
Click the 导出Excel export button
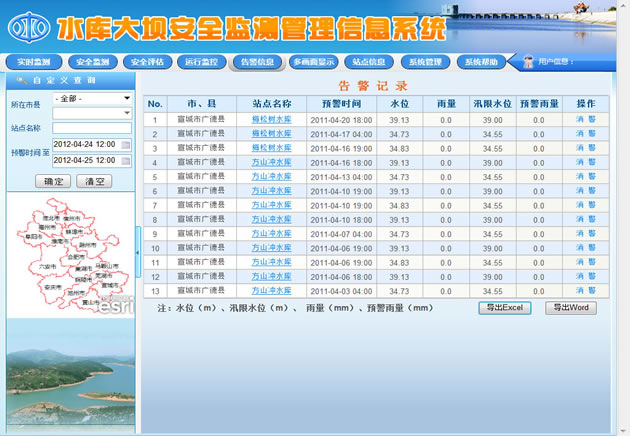click(505, 308)
